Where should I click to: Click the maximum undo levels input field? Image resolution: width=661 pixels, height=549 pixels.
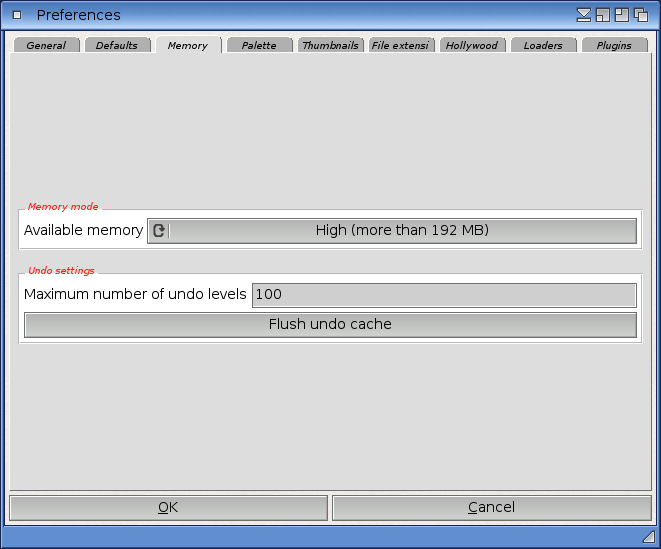(x=443, y=295)
